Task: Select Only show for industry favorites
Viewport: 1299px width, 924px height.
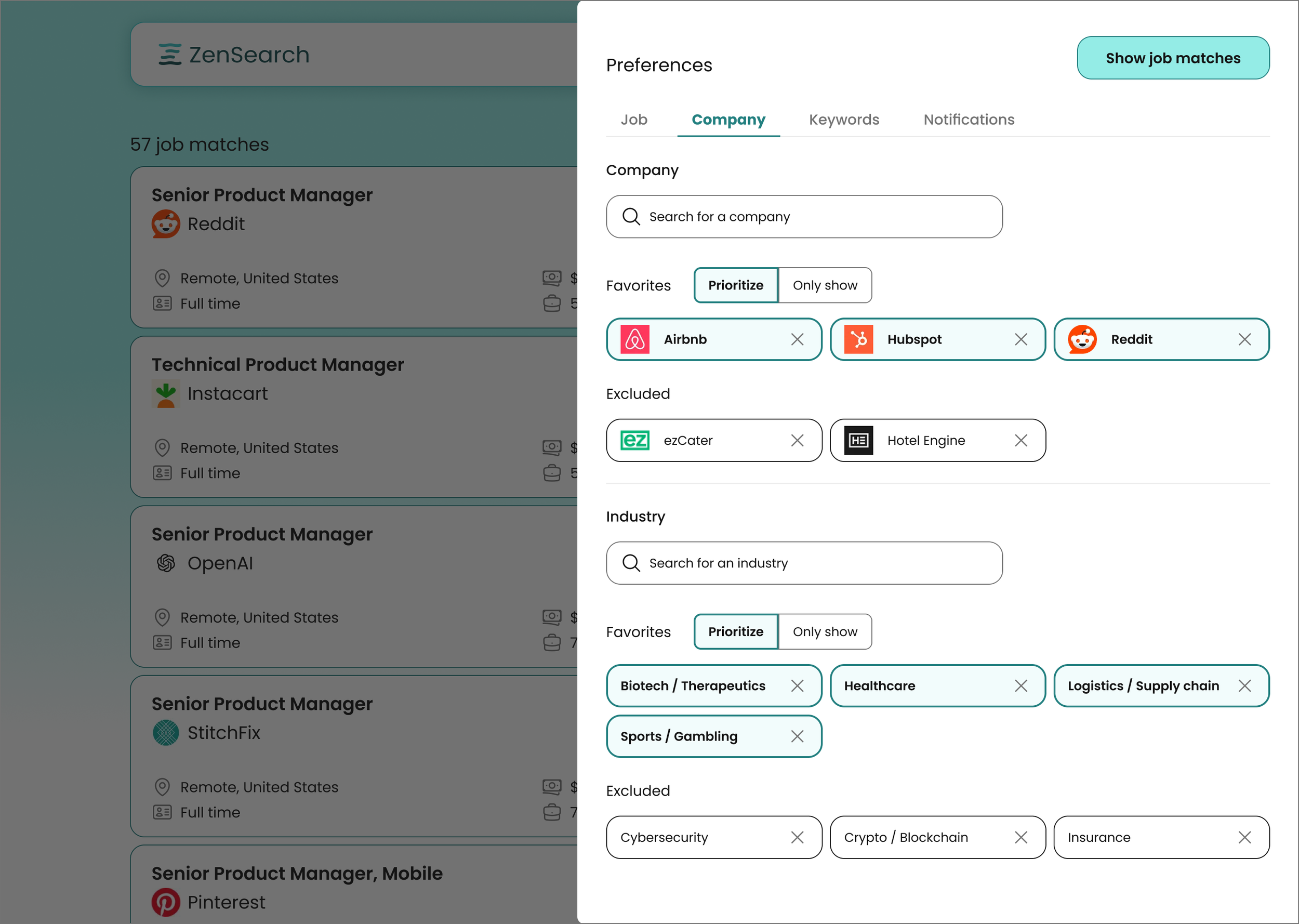Action: pos(824,631)
